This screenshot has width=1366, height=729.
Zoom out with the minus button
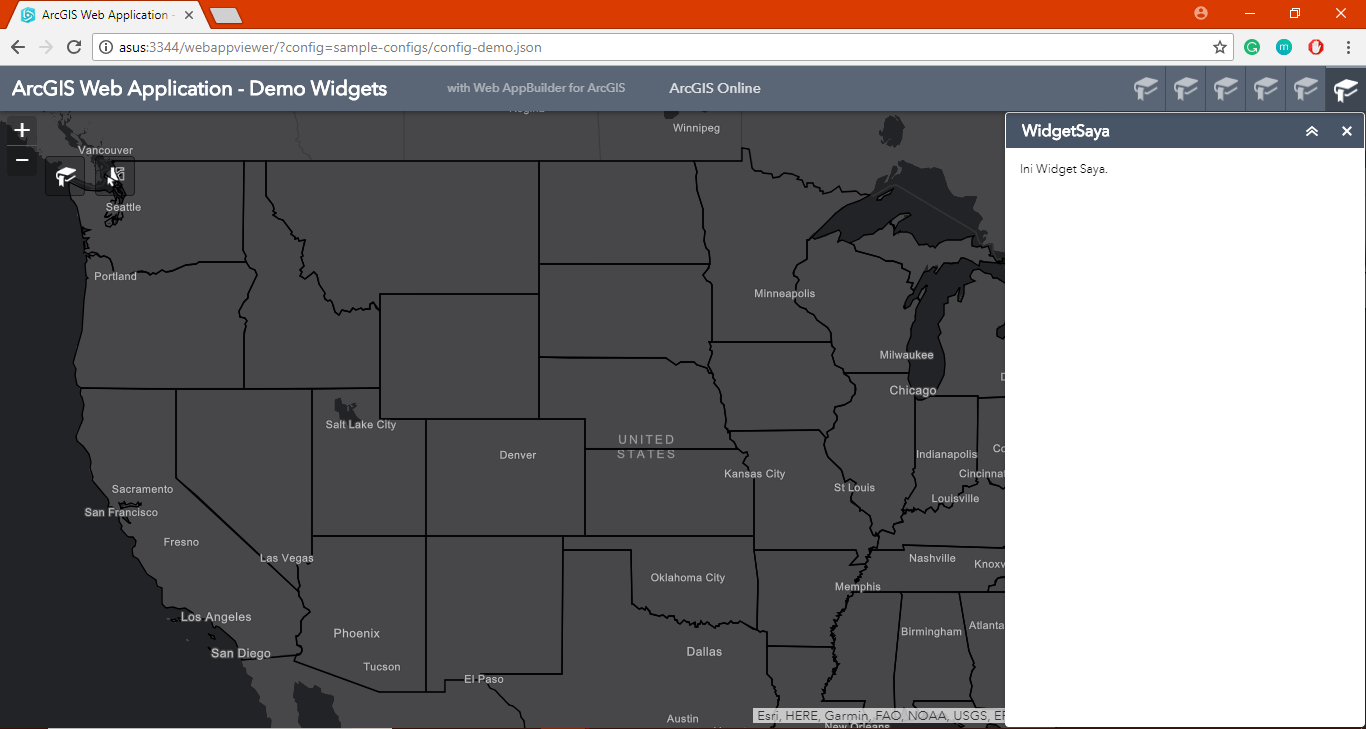point(21,160)
